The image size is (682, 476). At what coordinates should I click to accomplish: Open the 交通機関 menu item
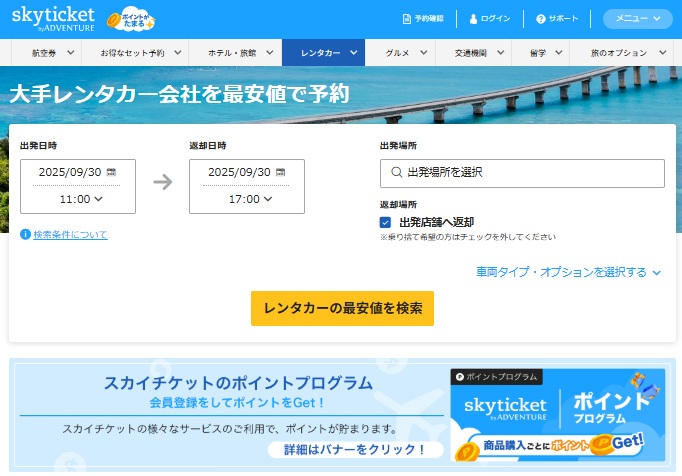click(x=473, y=53)
